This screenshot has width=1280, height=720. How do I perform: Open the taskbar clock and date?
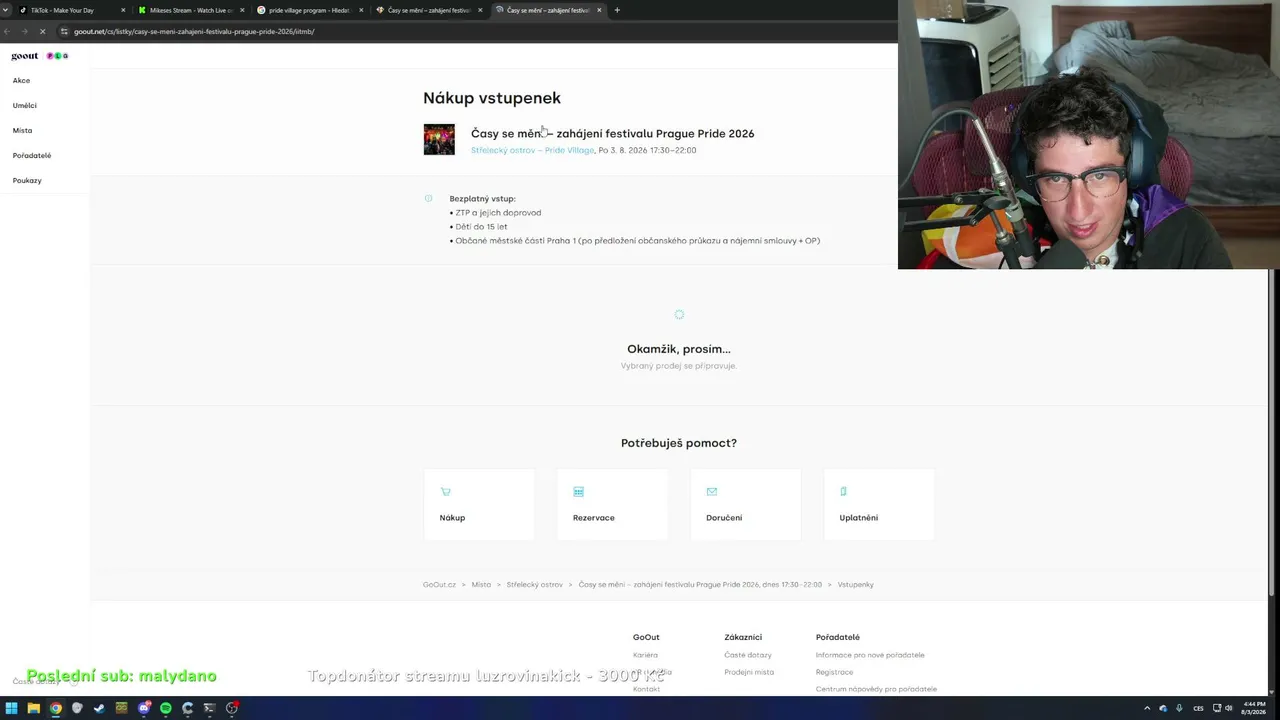coord(1253,708)
